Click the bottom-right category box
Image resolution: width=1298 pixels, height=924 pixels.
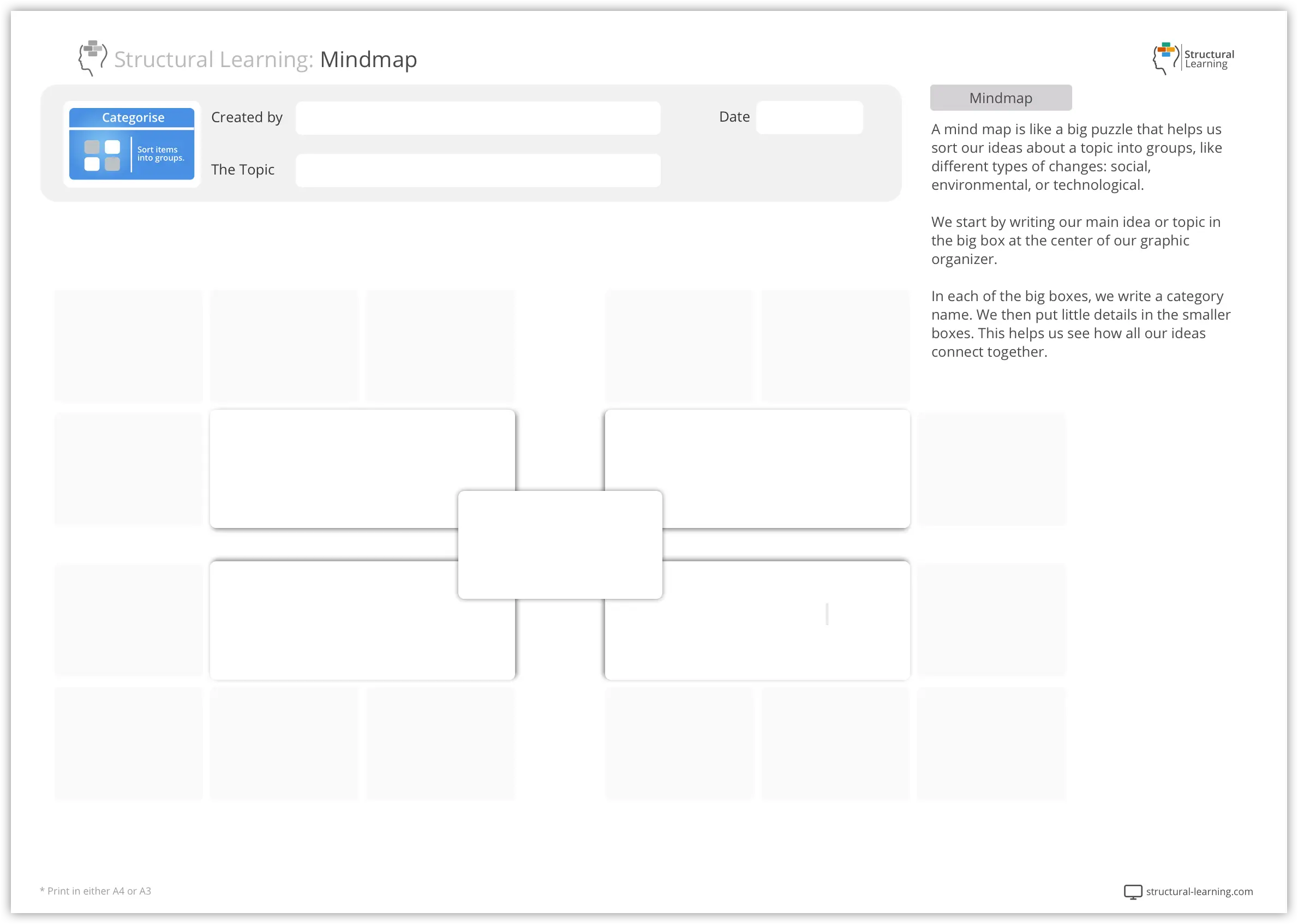758,620
